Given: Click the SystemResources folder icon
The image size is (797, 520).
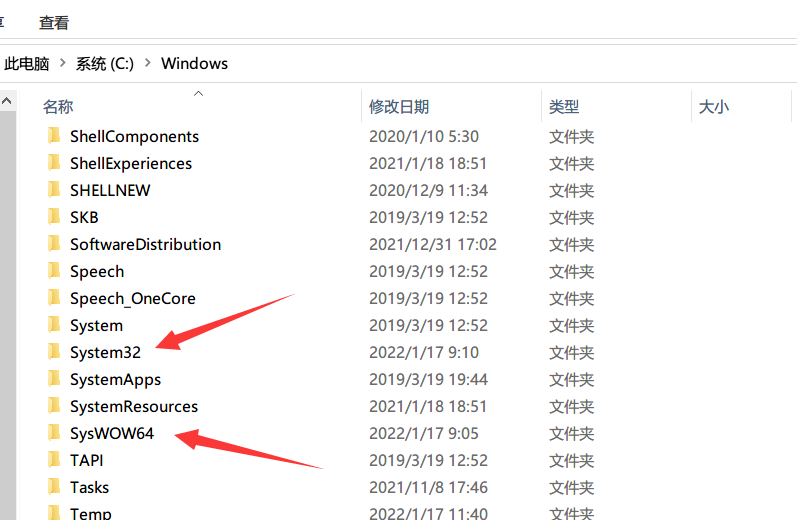Looking at the screenshot, I should click(54, 406).
